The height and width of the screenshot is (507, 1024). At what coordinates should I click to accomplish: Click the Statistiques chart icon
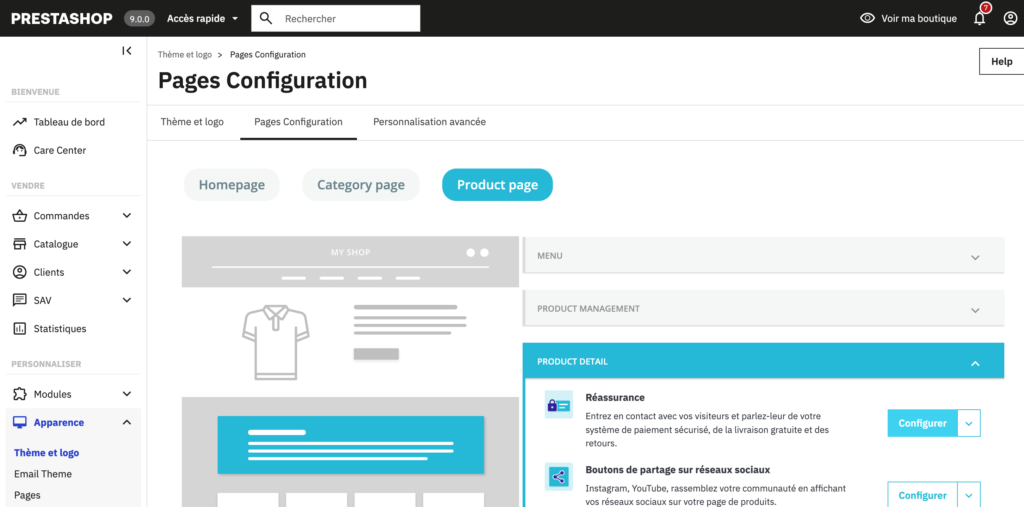[19, 328]
